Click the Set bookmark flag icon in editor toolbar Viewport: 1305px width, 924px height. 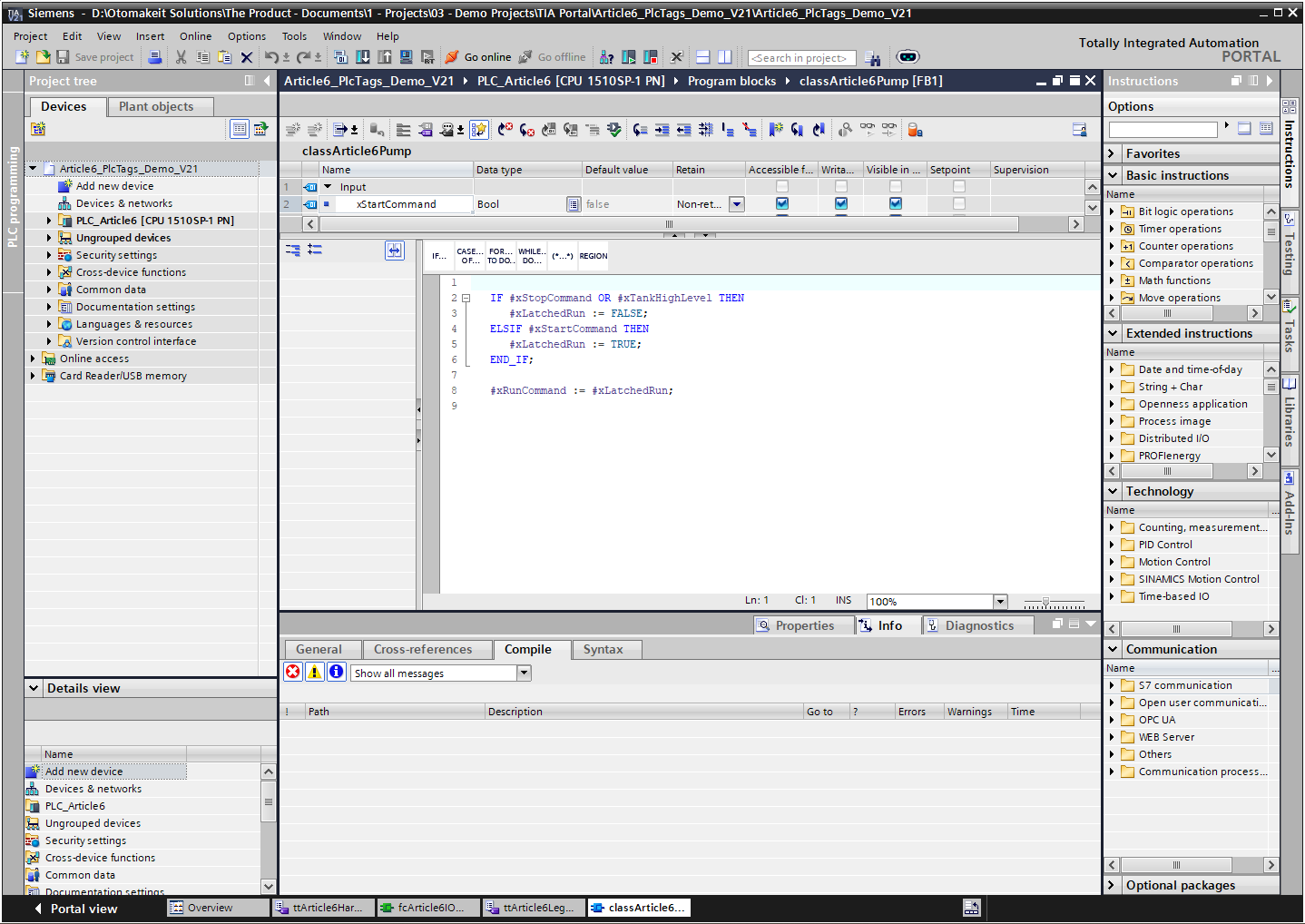(x=776, y=130)
